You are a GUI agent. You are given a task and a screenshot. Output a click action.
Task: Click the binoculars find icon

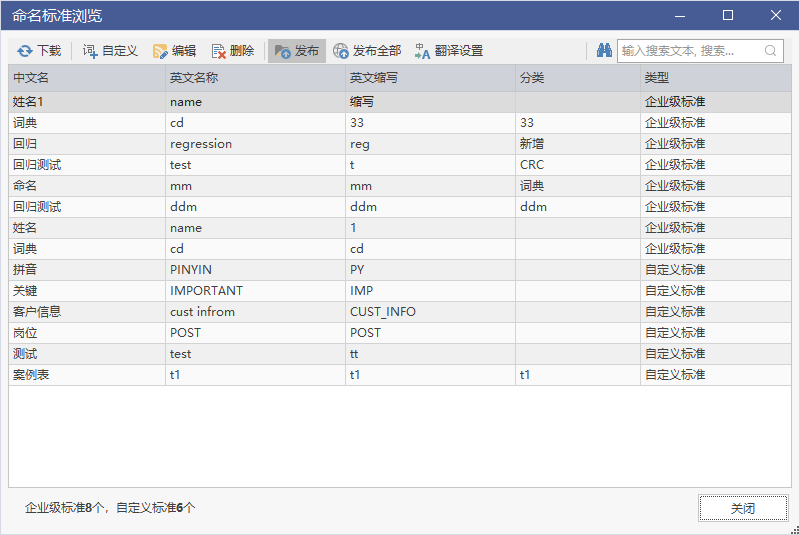point(604,50)
